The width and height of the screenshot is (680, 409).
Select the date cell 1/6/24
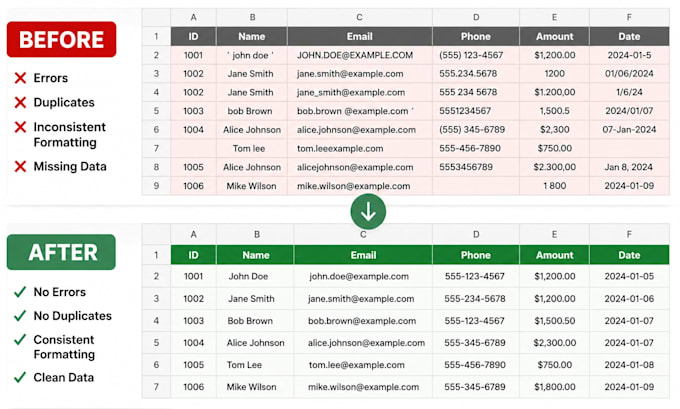coord(629,92)
